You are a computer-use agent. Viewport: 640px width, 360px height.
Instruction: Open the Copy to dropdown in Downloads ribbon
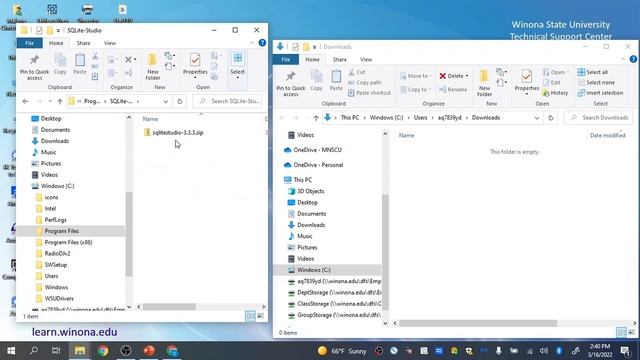[416, 89]
